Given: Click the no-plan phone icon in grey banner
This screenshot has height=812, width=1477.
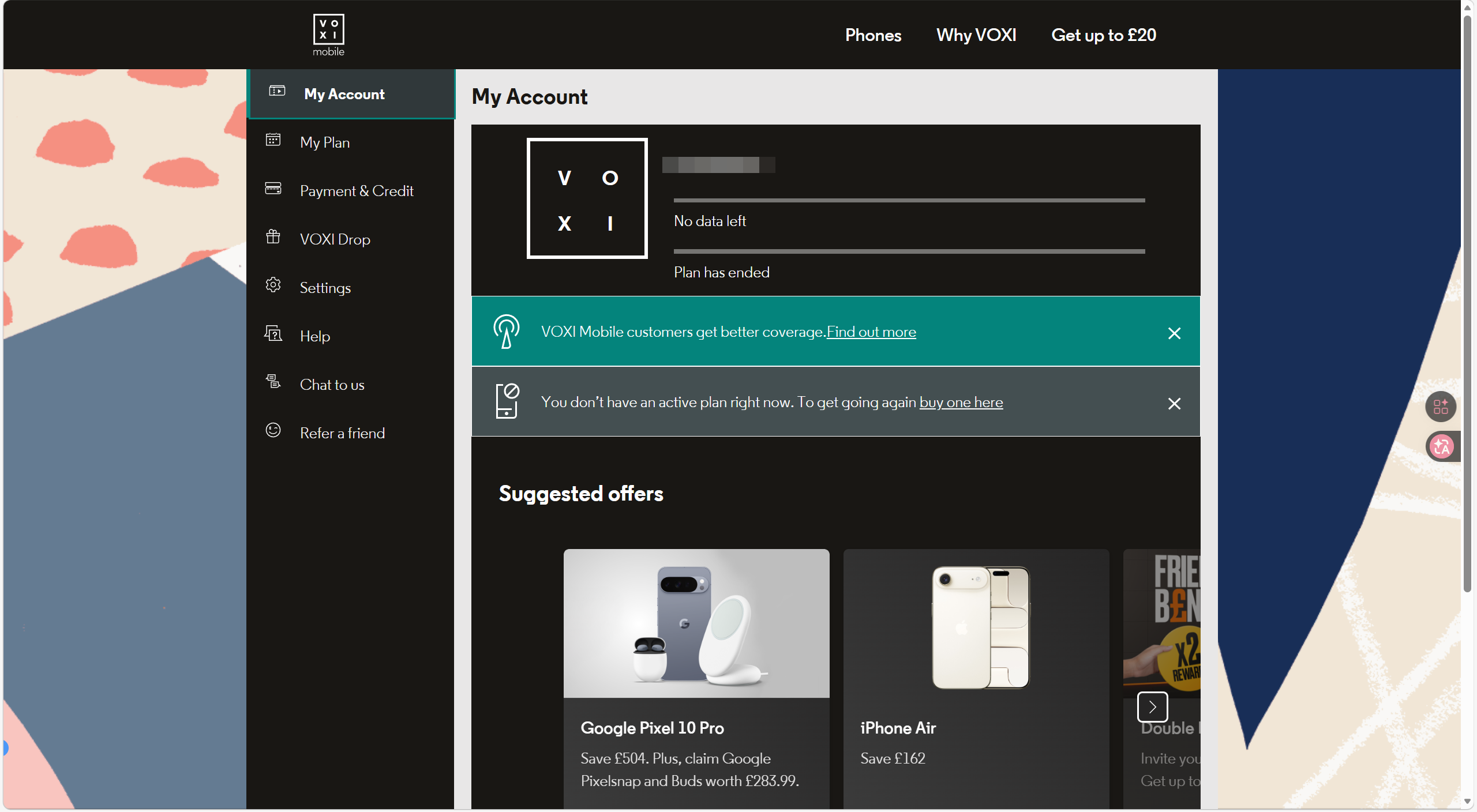Looking at the screenshot, I should pos(507,401).
